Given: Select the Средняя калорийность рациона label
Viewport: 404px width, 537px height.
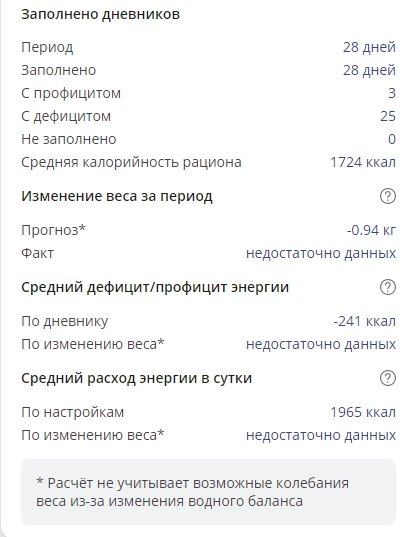Looking at the screenshot, I should (x=131, y=162).
